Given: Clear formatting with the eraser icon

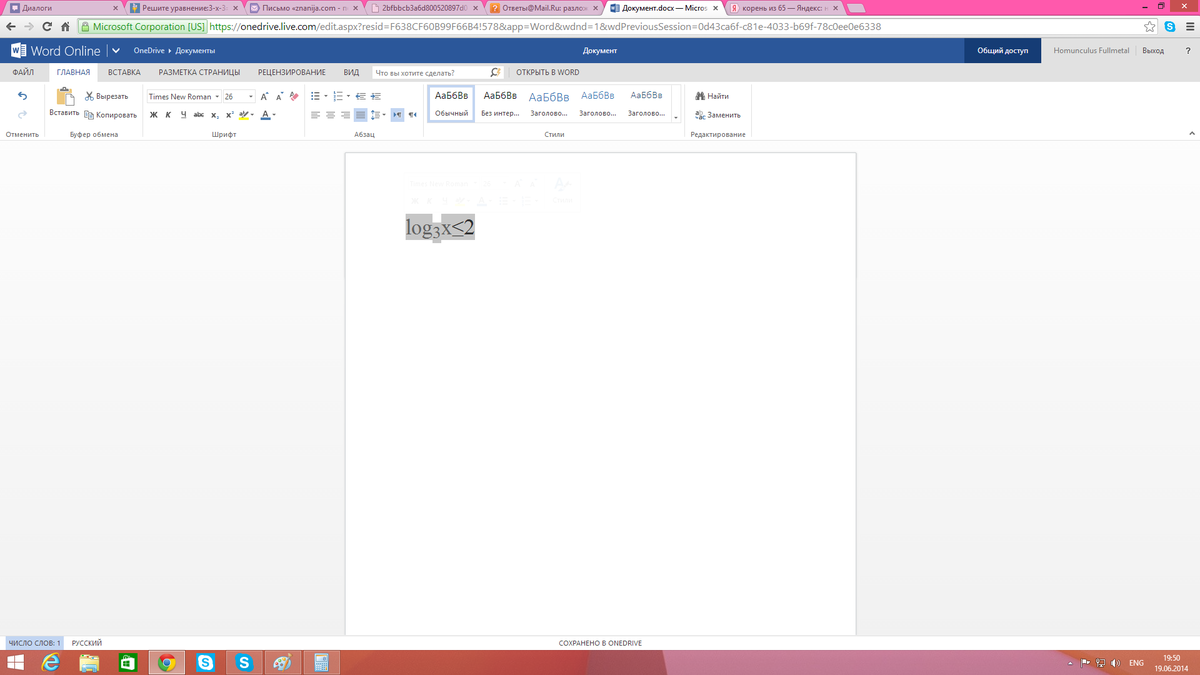Looking at the screenshot, I should point(294,96).
